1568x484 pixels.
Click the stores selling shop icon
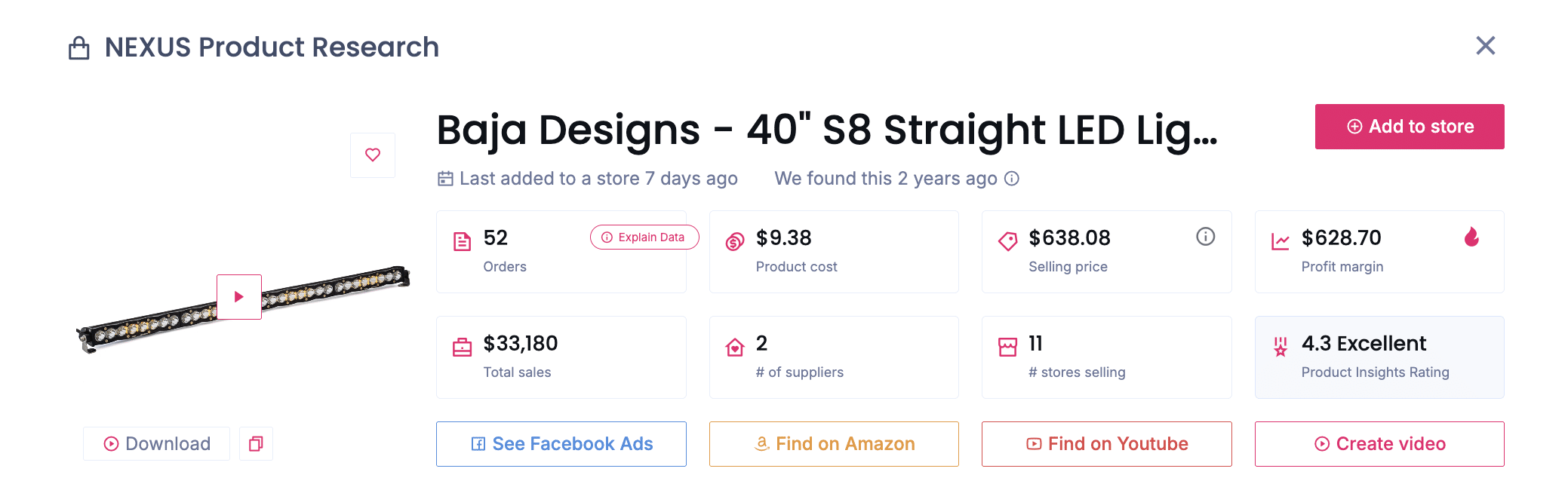pyautogui.click(x=1007, y=347)
